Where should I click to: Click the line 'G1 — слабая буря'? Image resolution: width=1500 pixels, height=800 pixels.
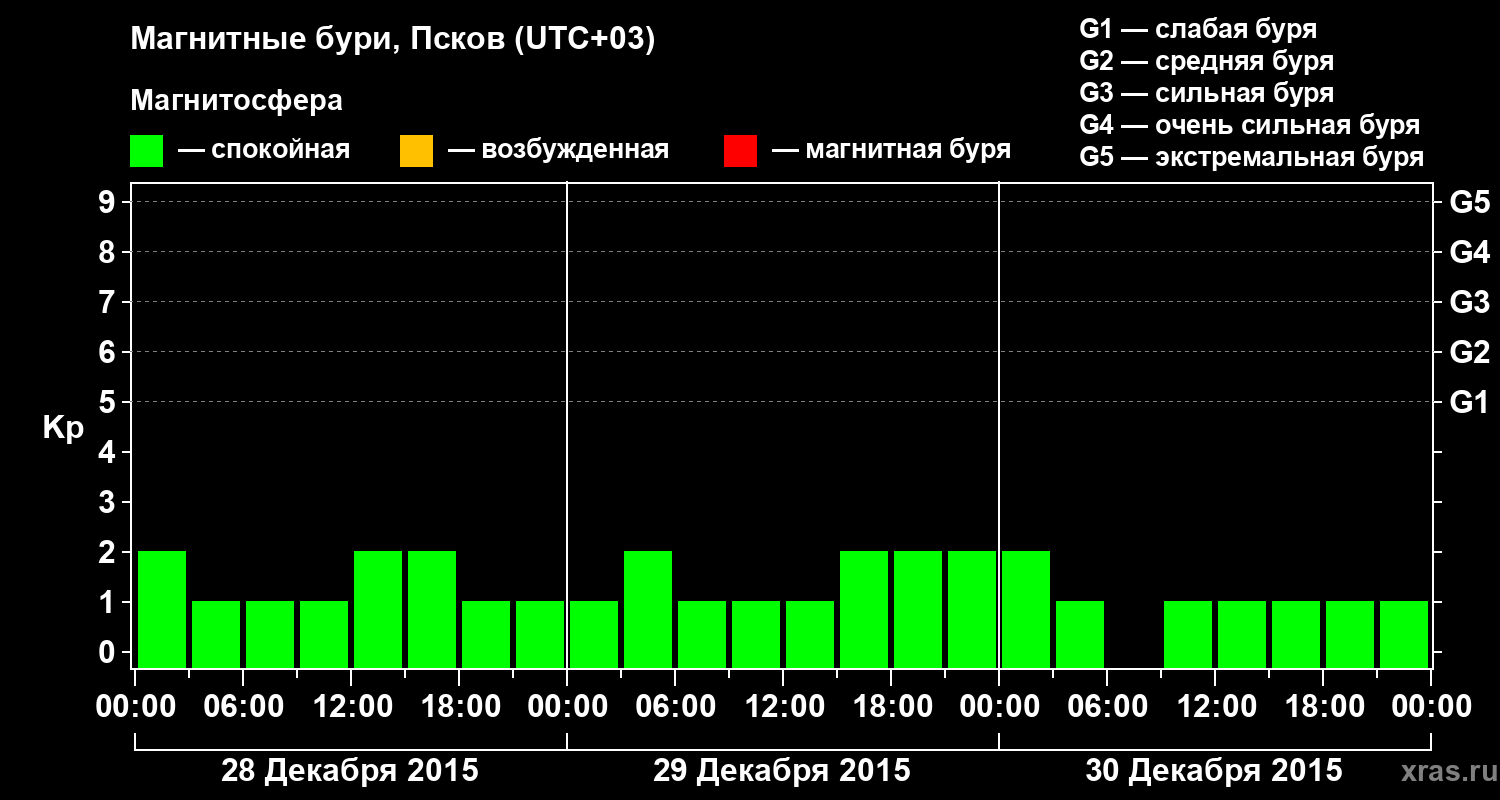[x=1198, y=28]
